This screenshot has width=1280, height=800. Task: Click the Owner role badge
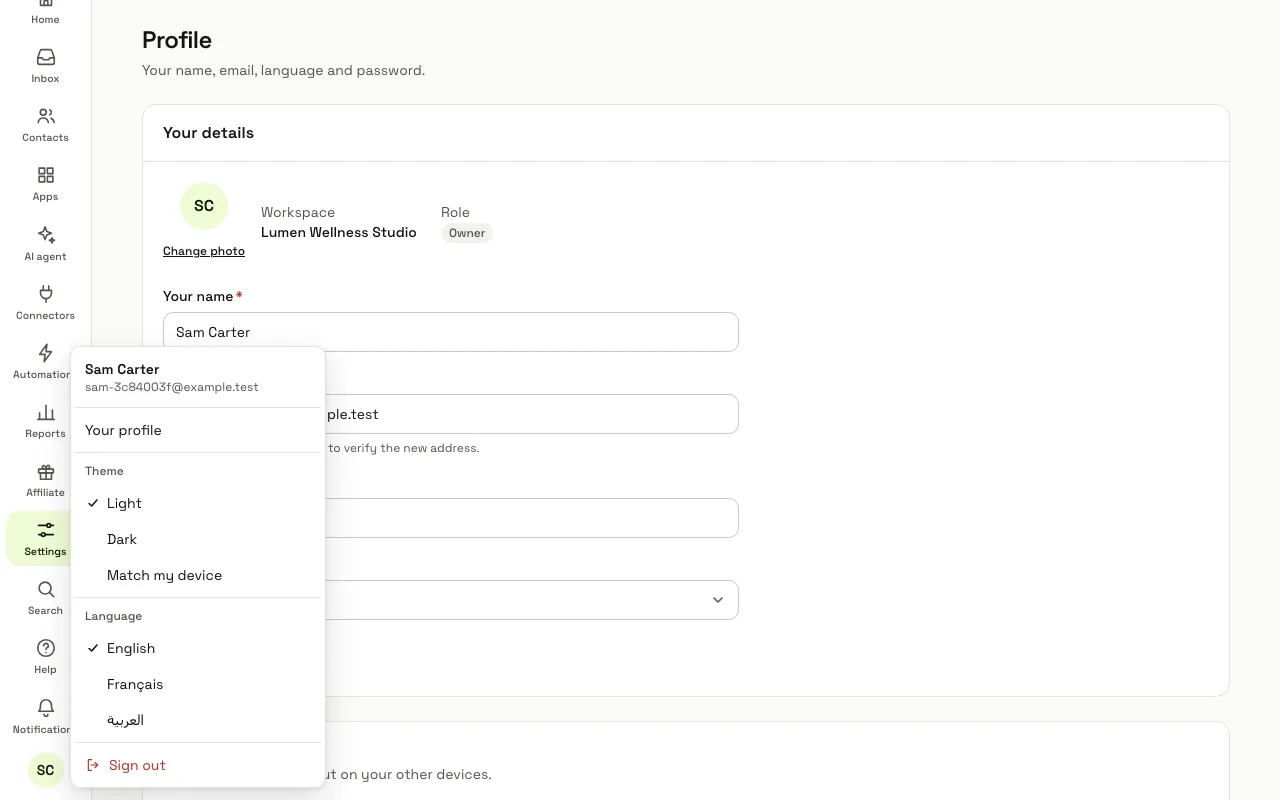tap(467, 233)
